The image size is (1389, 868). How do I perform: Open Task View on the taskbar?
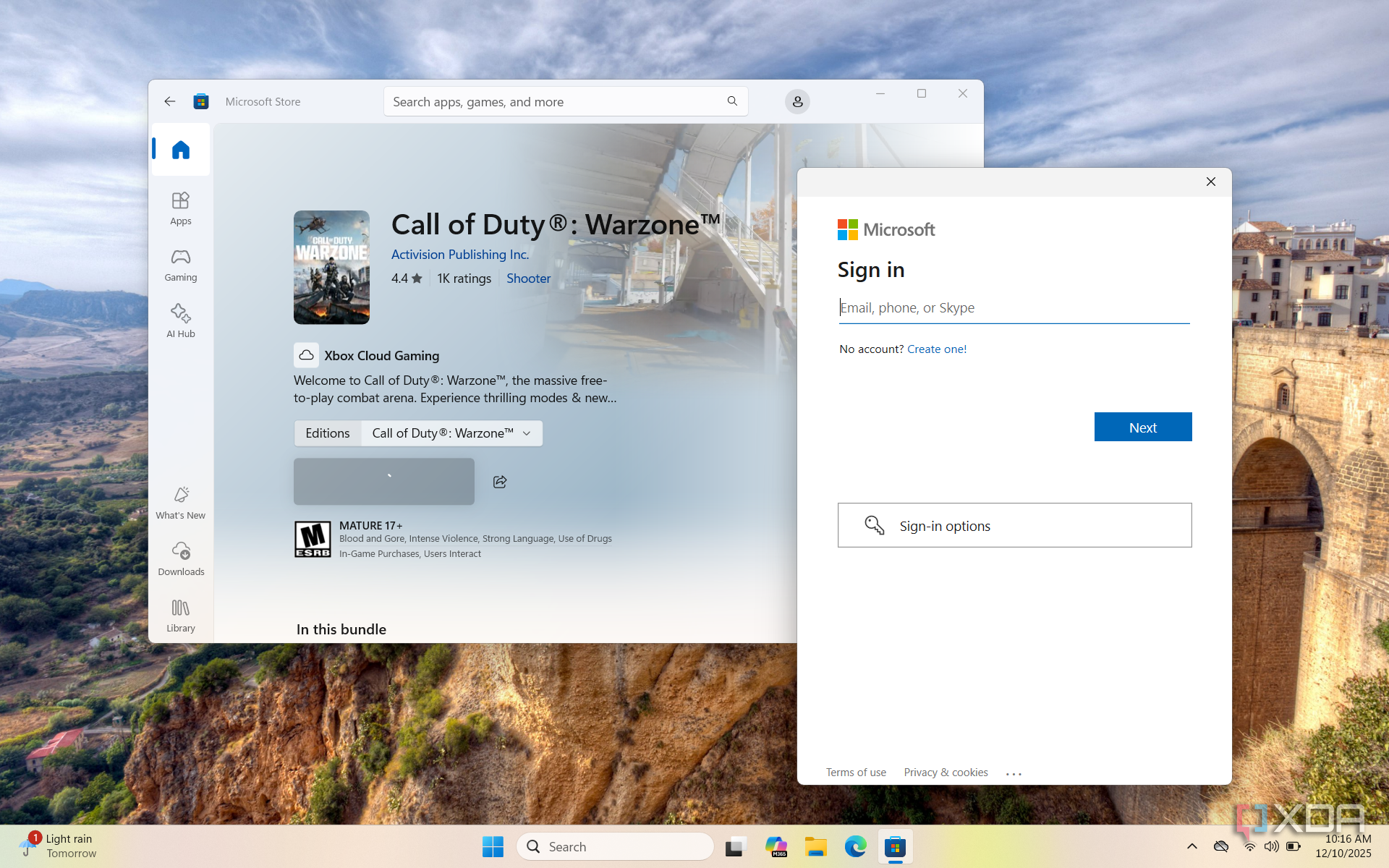[736, 846]
